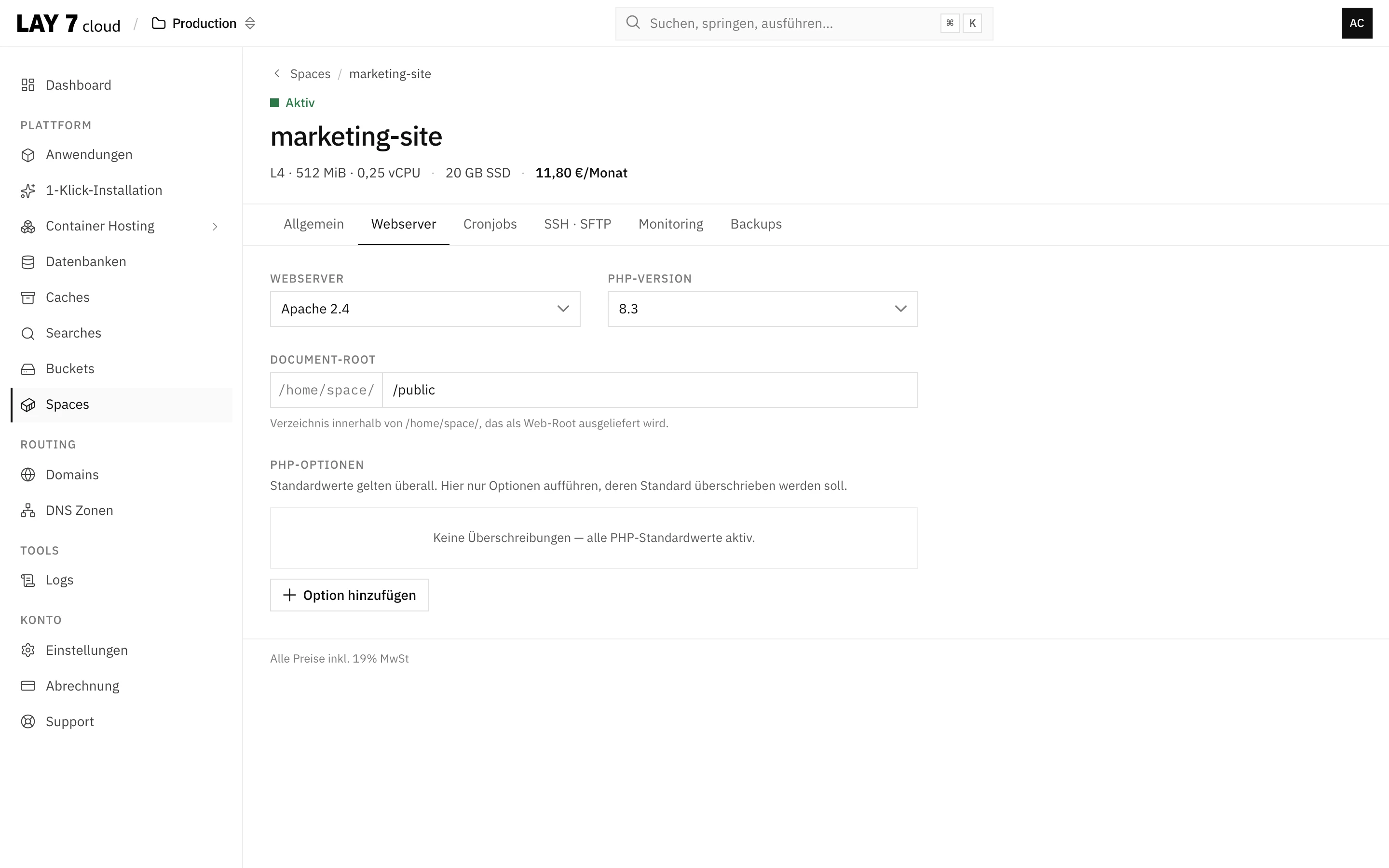The width and height of the screenshot is (1389, 868).
Task: Open Searches in the sidebar
Action: tap(122, 333)
